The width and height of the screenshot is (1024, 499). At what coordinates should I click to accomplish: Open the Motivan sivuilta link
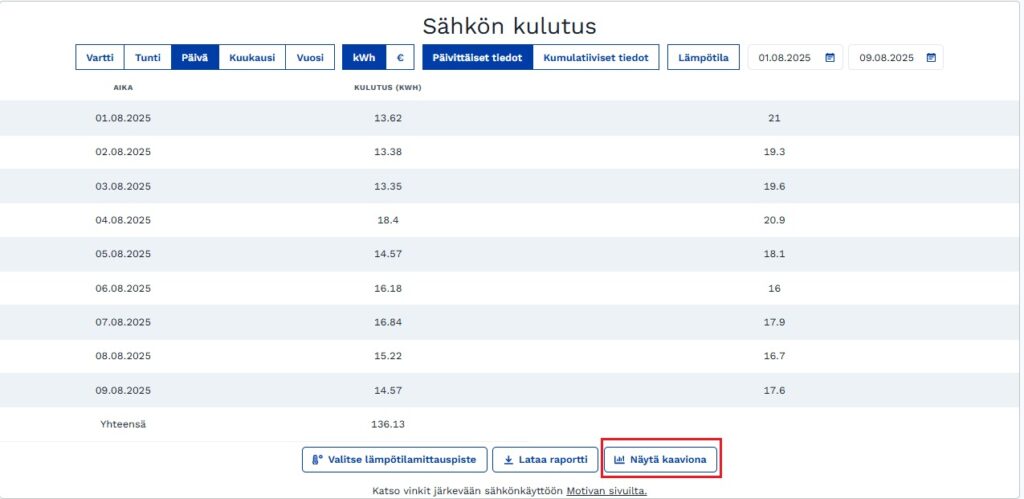pyautogui.click(x=606, y=491)
